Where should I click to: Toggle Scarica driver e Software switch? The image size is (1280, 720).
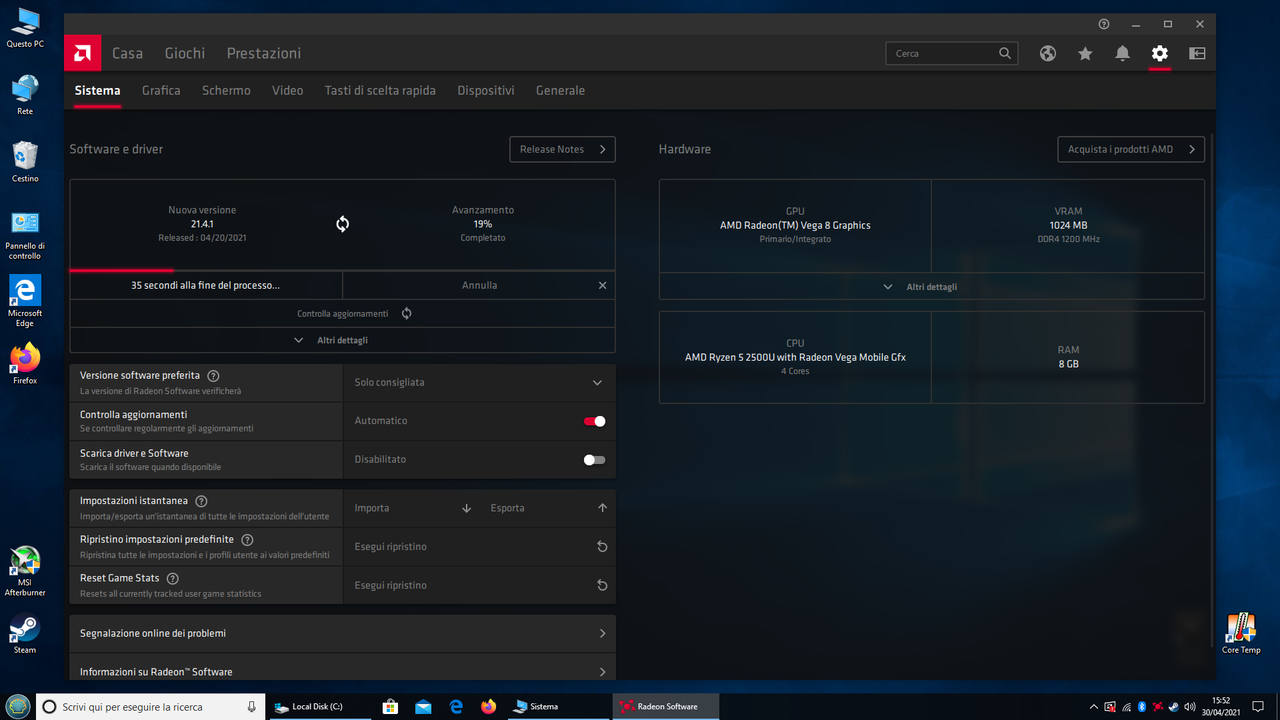(x=594, y=460)
